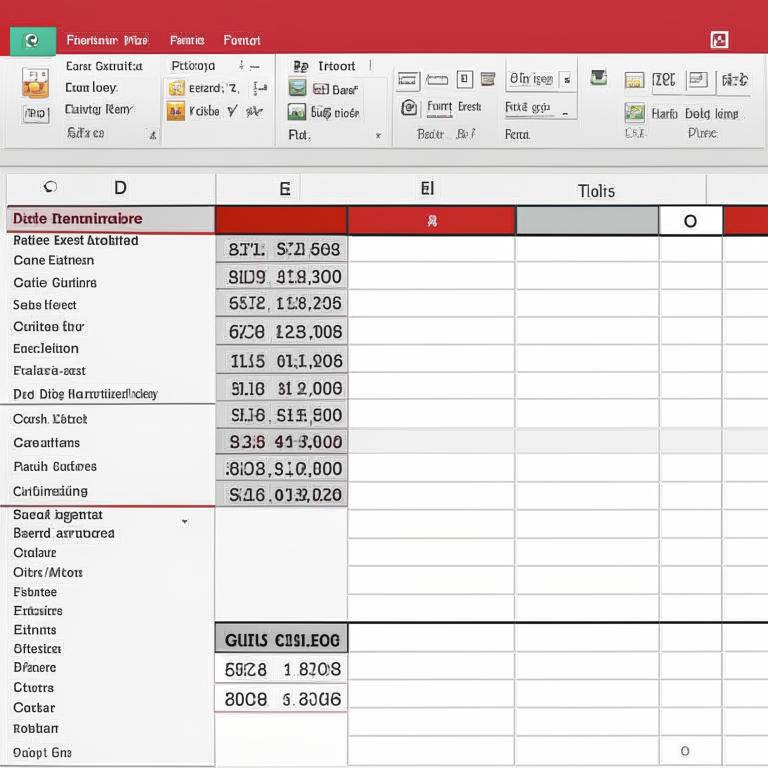Click the yellow table icon left of 'IZ0L'
The width and height of the screenshot is (768, 768).
click(634, 80)
